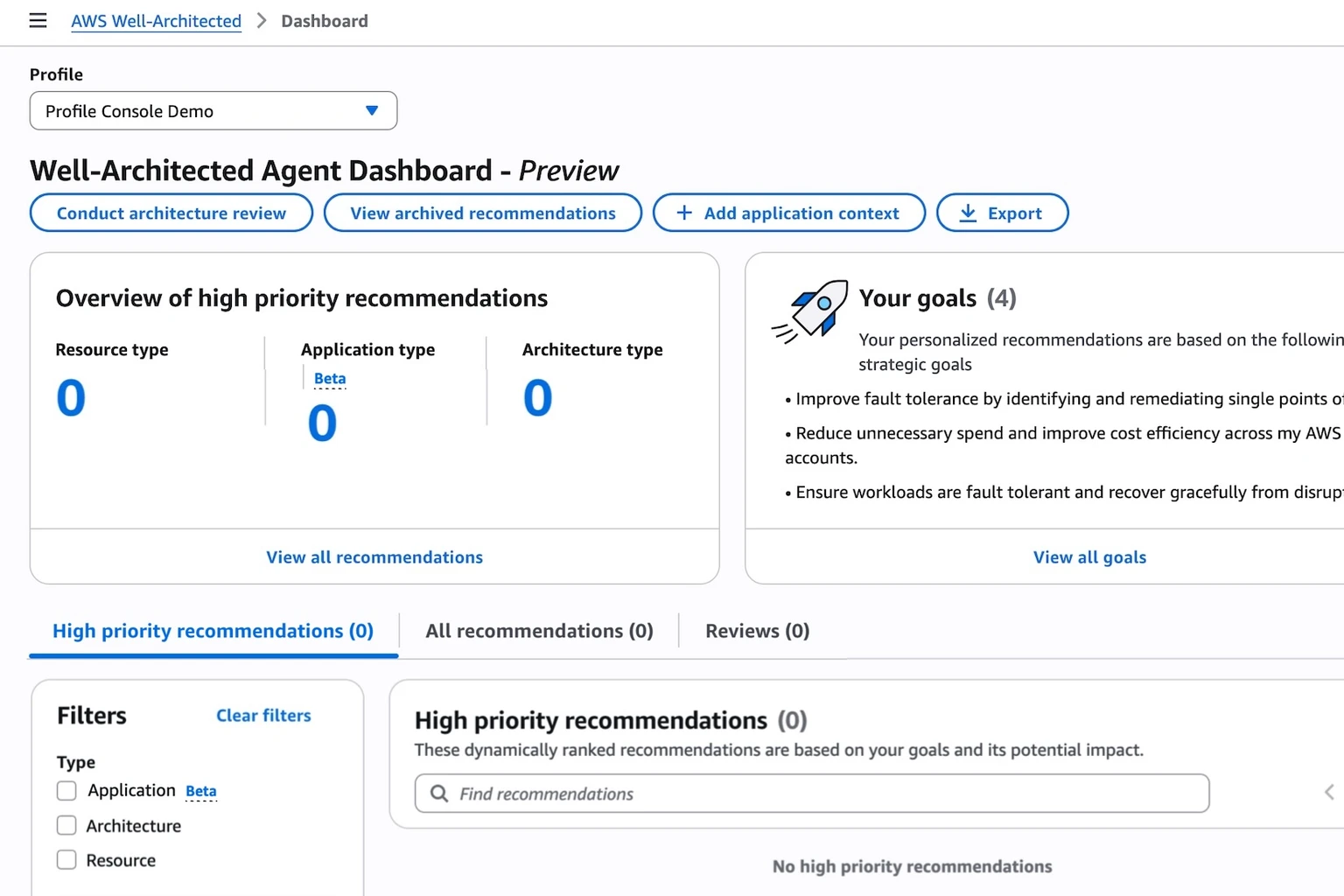
Task: Open View archived recommendations
Action: 483,213
